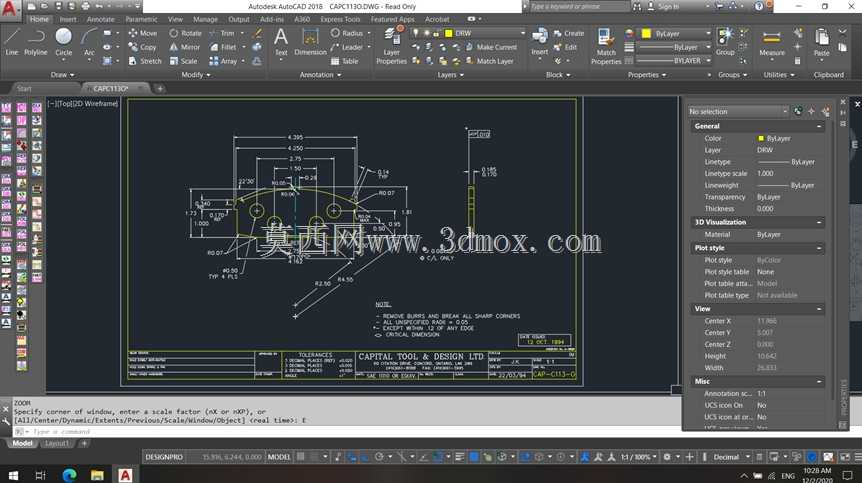Click yellow ByLayer color swatch in properties
This screenshot has width=862, height=483.
(761, 138)
